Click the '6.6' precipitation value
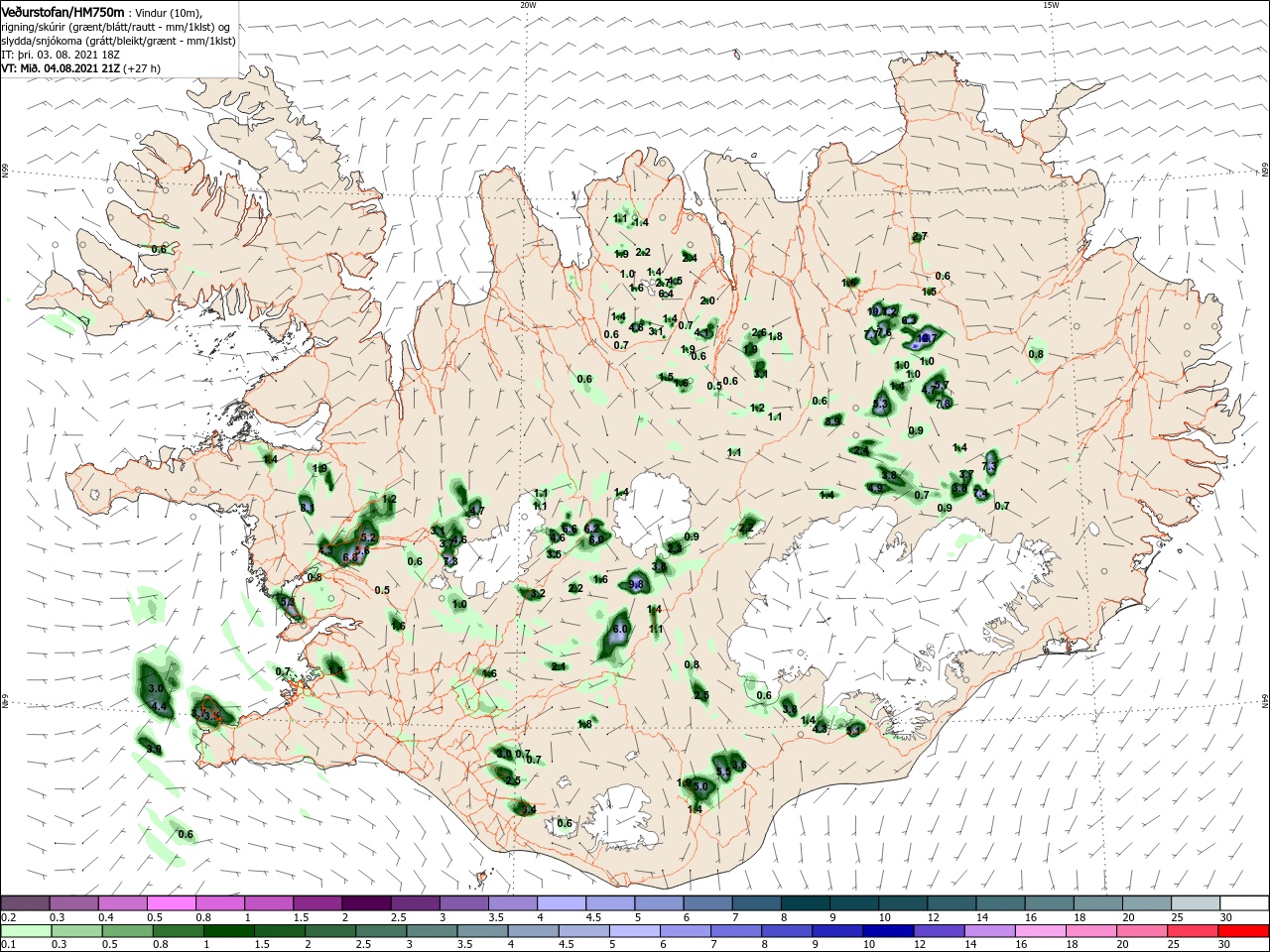This screenshot has width=1270, height=952. [x=570, y=529]
